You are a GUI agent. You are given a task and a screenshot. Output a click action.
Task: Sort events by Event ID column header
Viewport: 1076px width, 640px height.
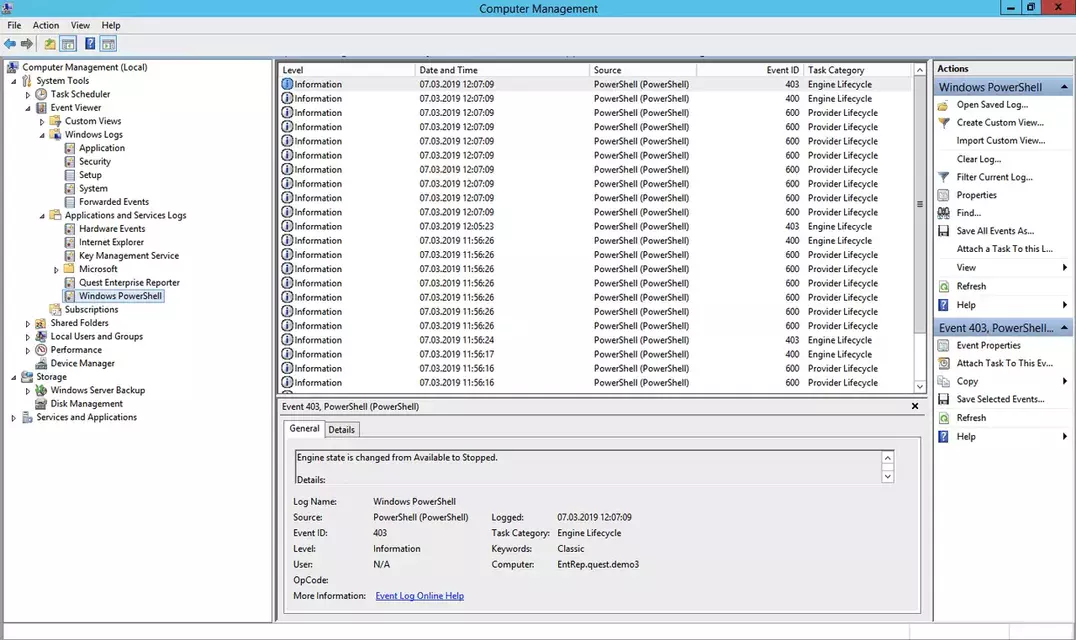coord(749,70)
